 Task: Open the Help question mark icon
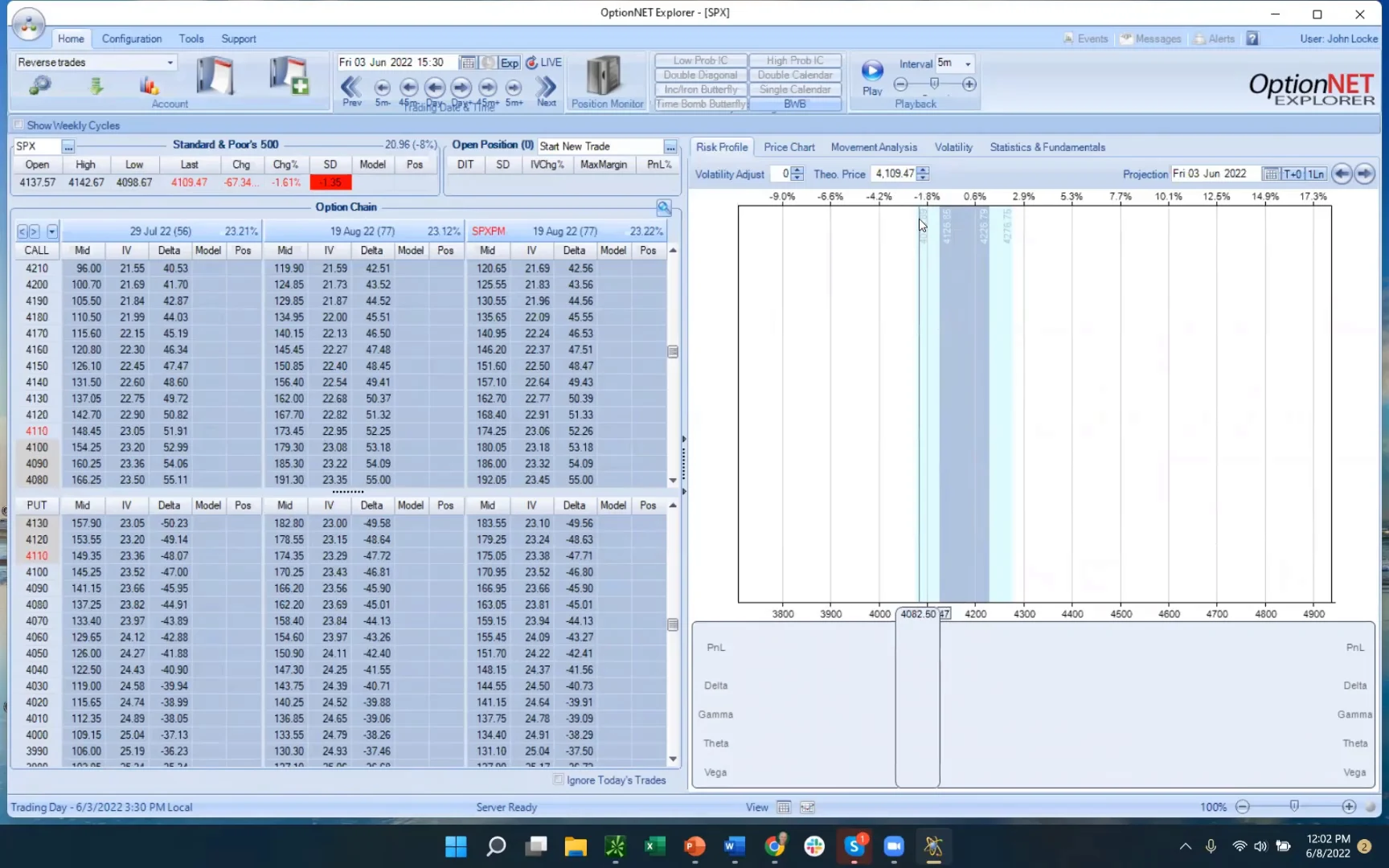(x=1252, y=39)
